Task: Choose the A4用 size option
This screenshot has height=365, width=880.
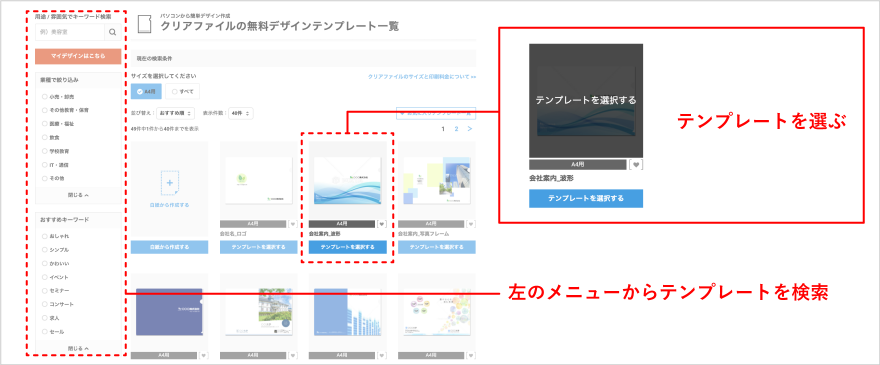Action: (146, 91)
